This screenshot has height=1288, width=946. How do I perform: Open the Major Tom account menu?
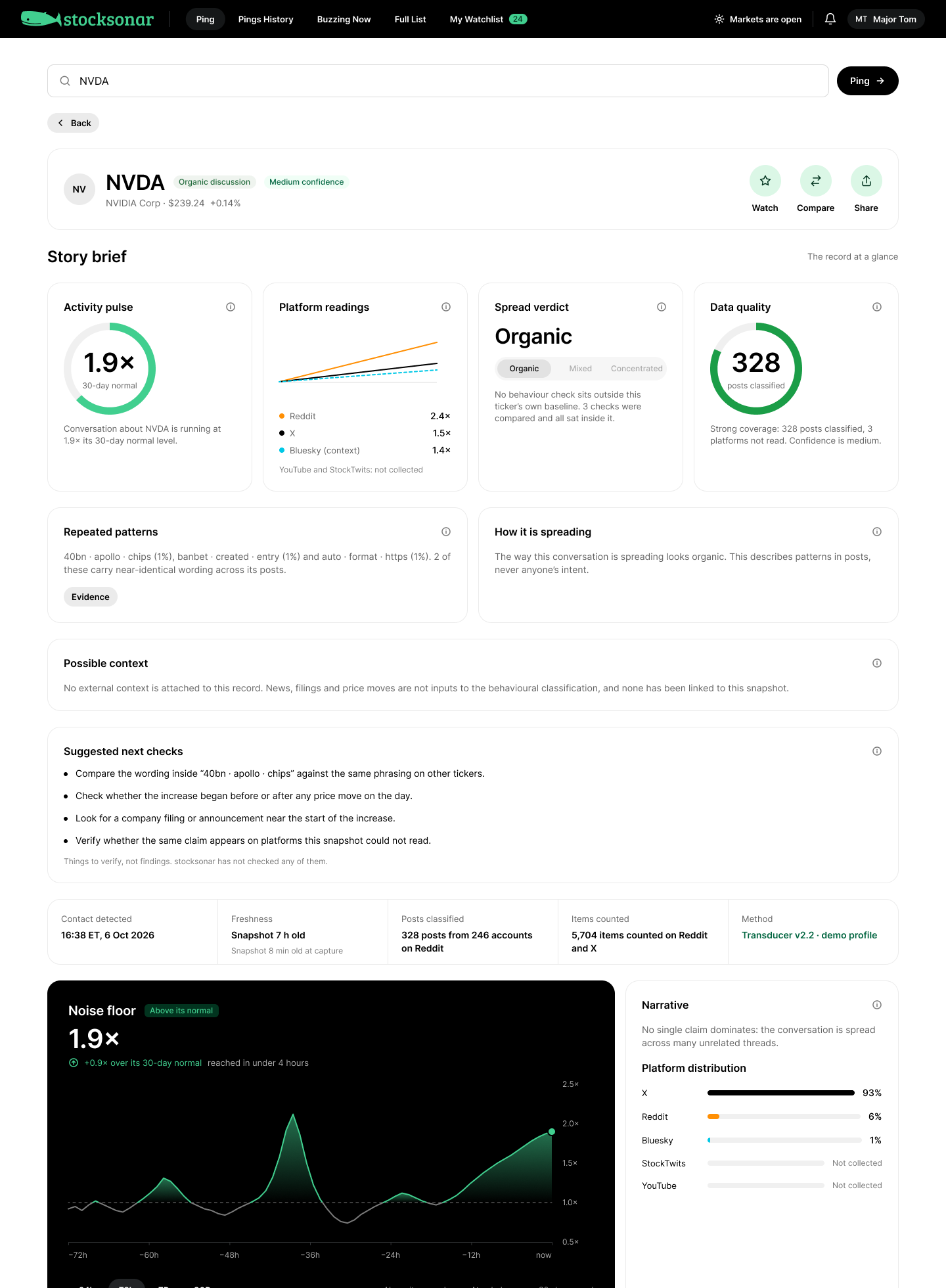tap(886, 19)
